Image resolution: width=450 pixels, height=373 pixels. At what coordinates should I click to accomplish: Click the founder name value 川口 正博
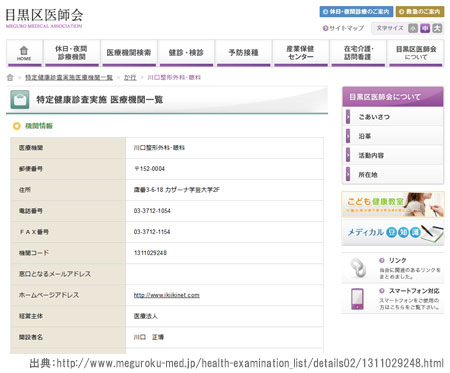[x=149, y=337]
